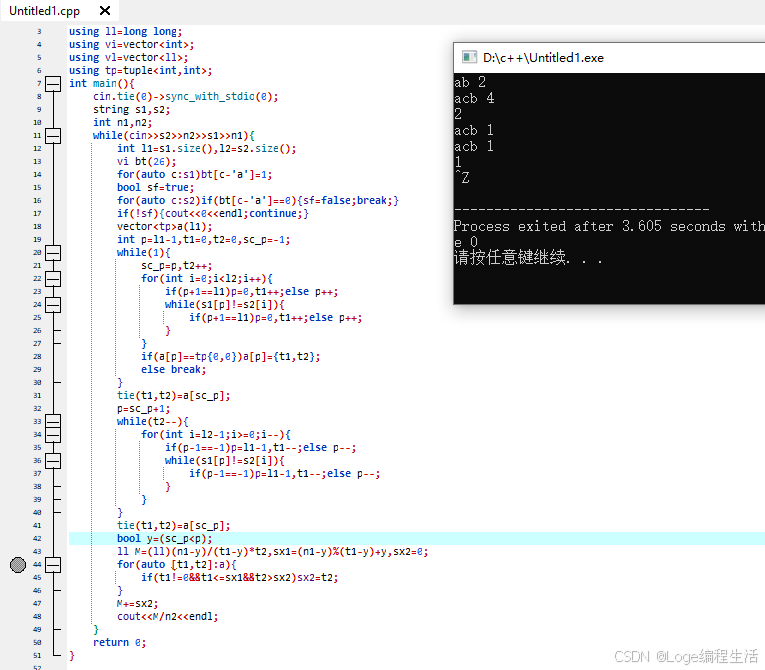Click 'acb 4' line in console output
The width and height of the screenshot is (765, 670).
tap(474, 98)
